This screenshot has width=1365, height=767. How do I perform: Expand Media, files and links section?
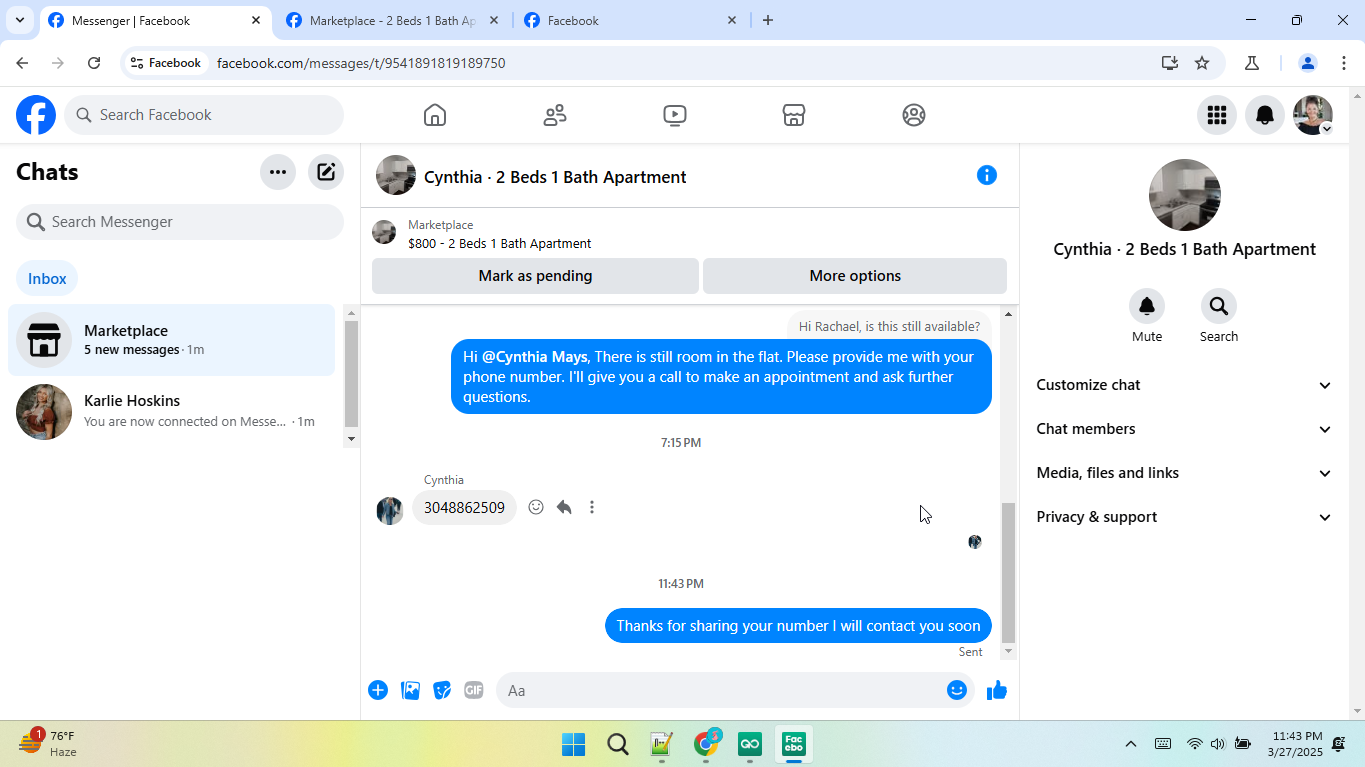coord(1184,473)
